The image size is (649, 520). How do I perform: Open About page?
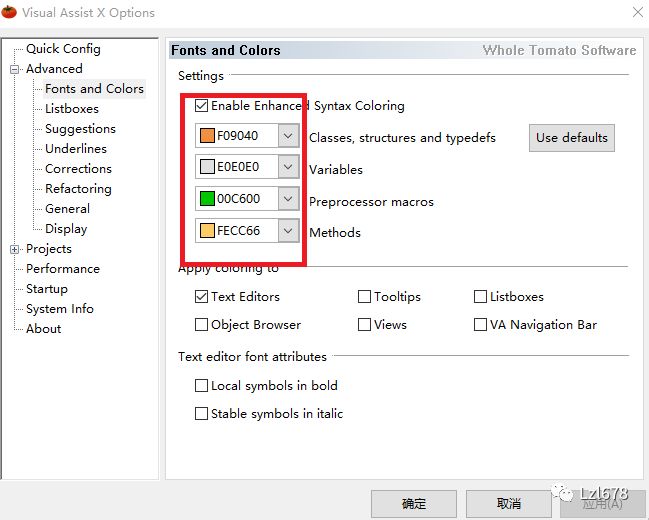point(43,329)
